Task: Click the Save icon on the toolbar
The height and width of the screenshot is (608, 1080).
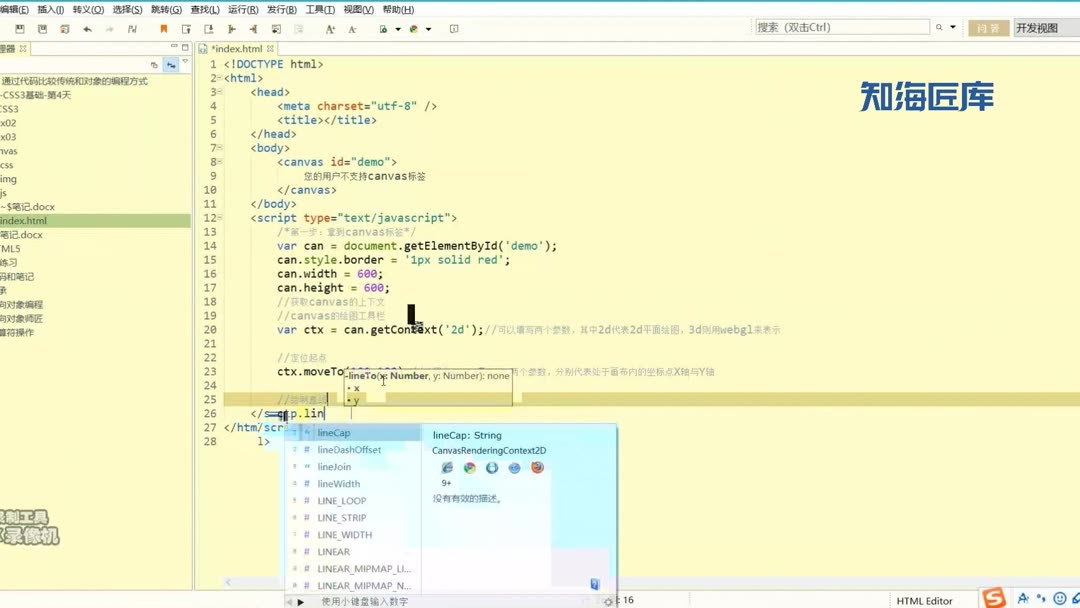Action: [x=19, y=29]
